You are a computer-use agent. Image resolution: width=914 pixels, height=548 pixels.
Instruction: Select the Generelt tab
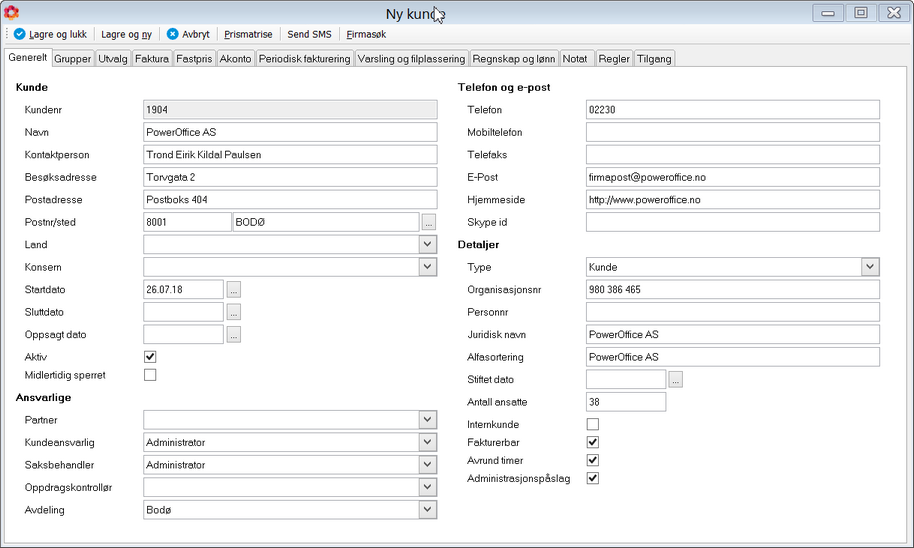click(x=28, y=57)
